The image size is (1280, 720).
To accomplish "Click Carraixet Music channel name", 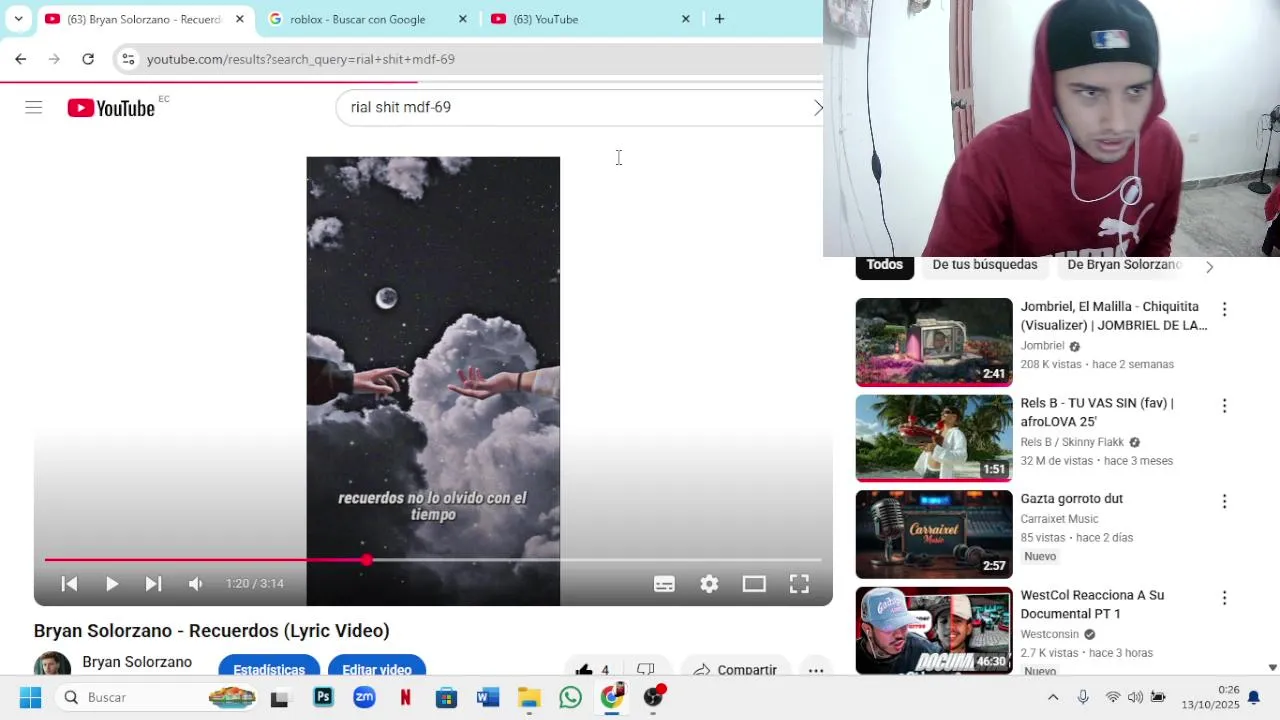I will [x=1059, y=519].
